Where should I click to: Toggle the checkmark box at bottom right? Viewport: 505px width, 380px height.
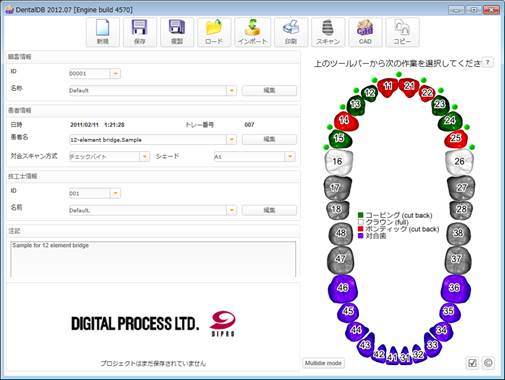tap(472, 363)
